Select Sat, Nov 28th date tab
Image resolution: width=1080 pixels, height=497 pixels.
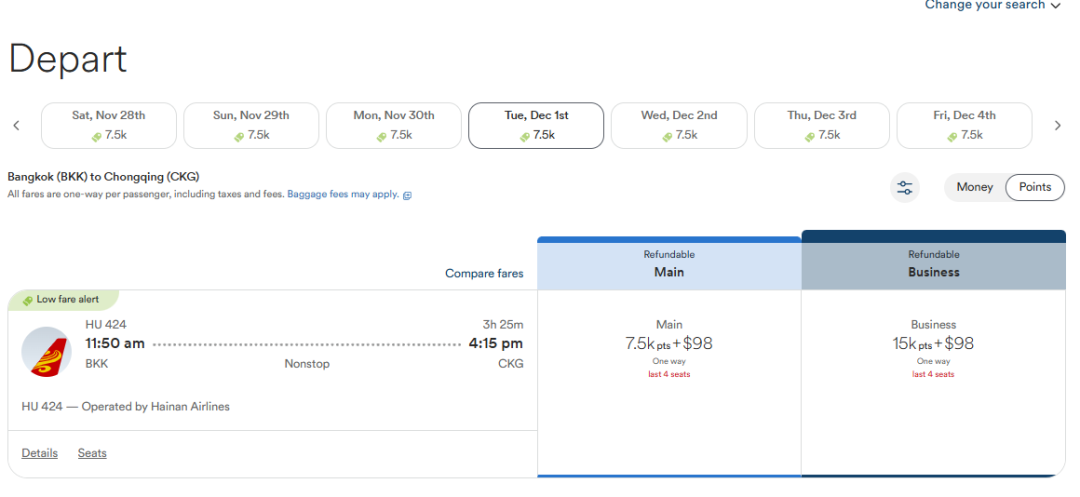pos(109,125)
